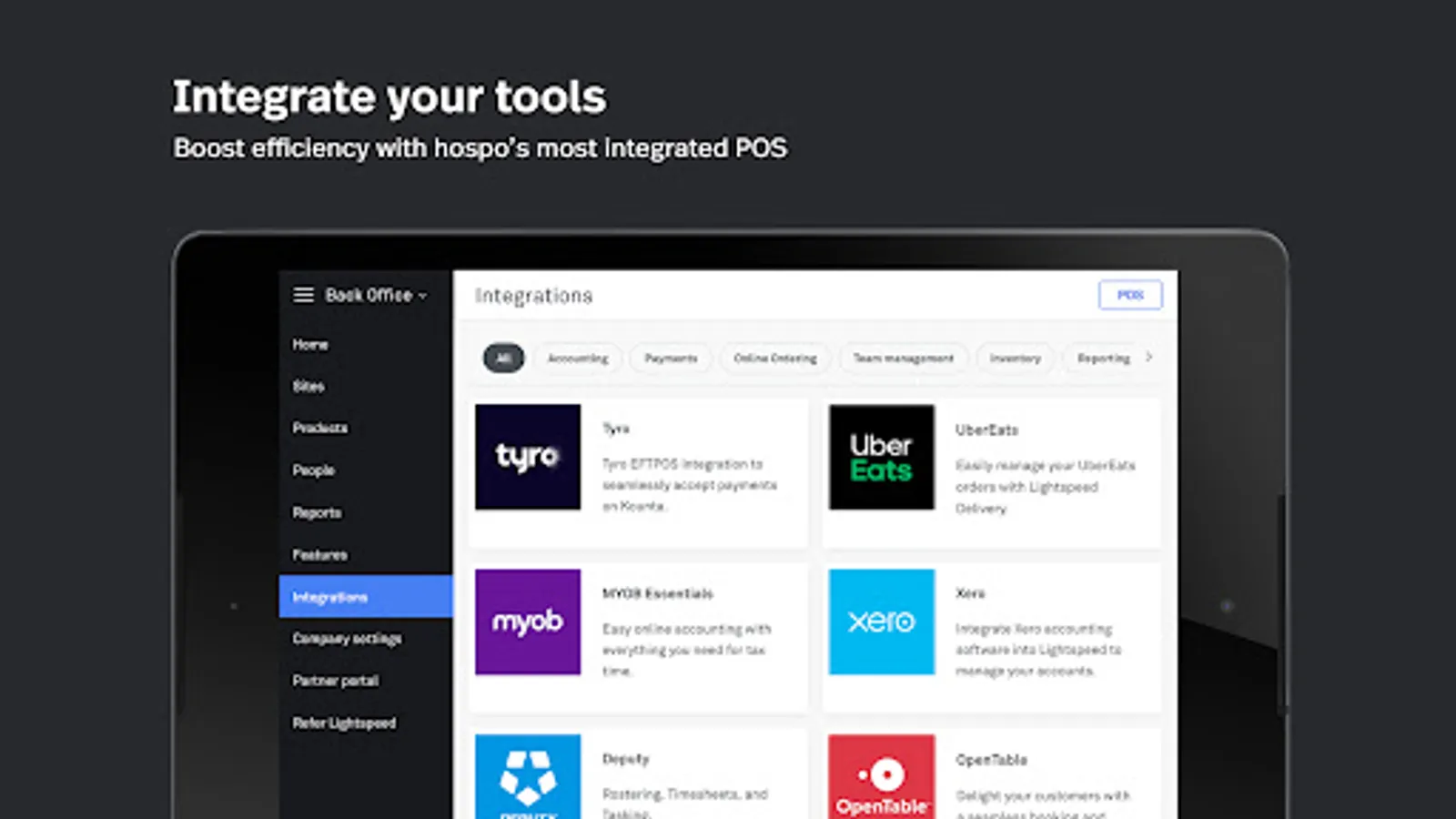Click the "Integrate Xero accounting software" description
1456x819 pixels.
coord(1038,650)
